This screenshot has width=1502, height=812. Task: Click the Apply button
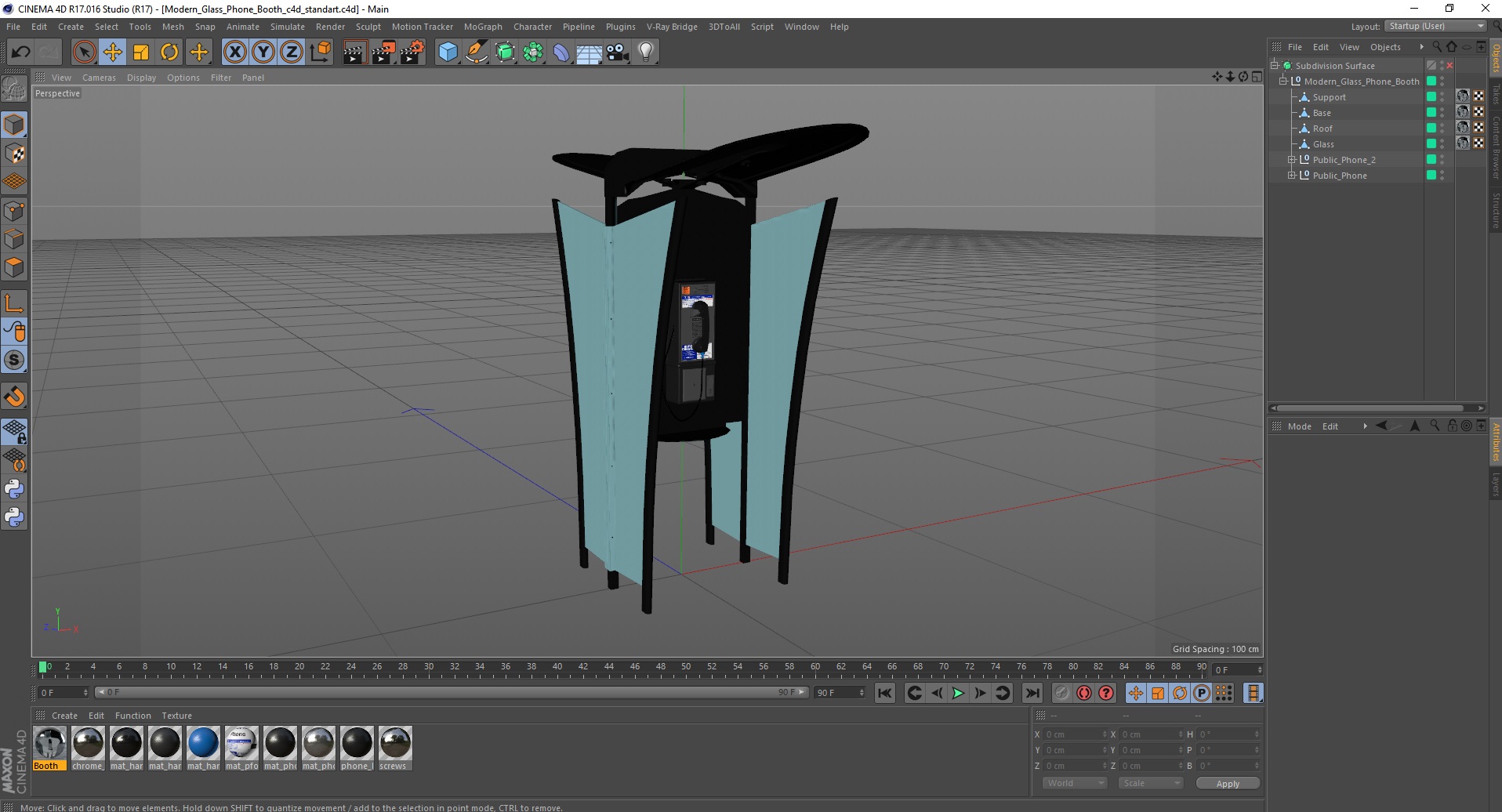click(1228, 784)
